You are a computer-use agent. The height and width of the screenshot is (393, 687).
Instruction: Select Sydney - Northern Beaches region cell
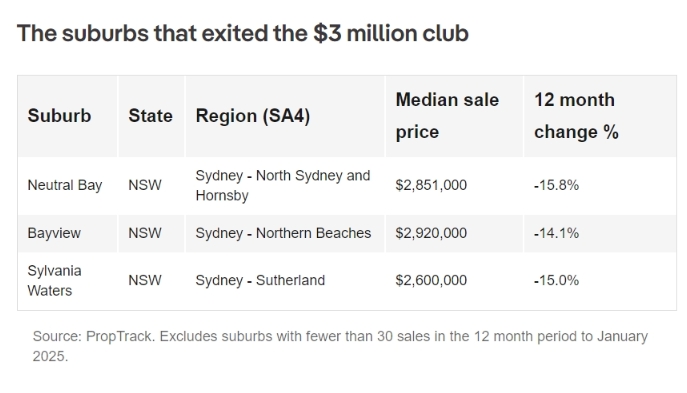pyautogui.click(x=283, y=233)
